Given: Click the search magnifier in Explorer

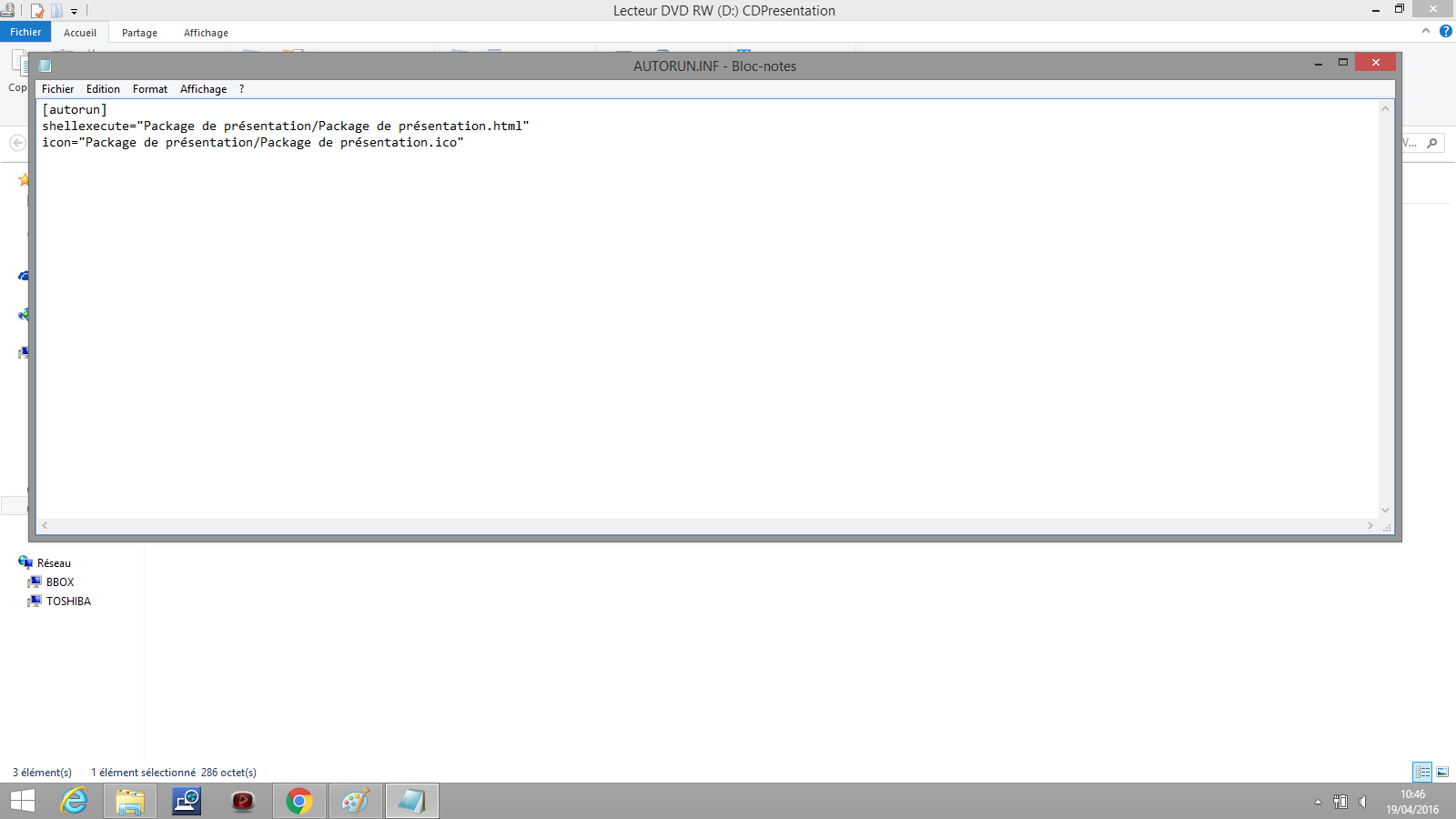Looking at the screenshot, I should (x=1432, y=143).
